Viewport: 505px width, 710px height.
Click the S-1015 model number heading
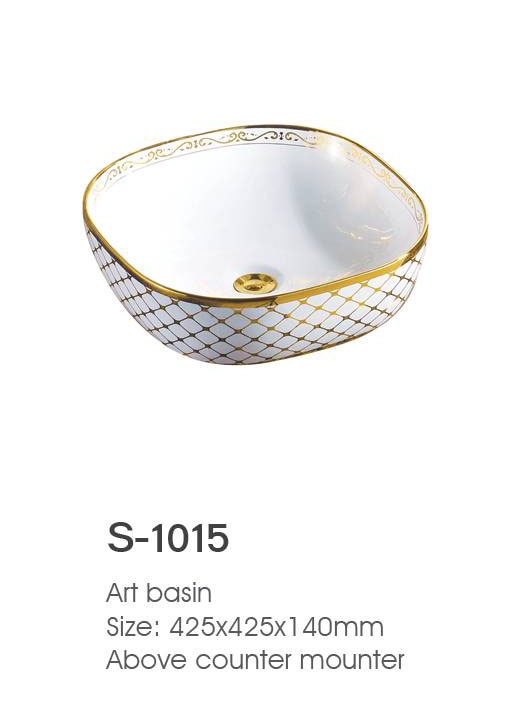168,538
